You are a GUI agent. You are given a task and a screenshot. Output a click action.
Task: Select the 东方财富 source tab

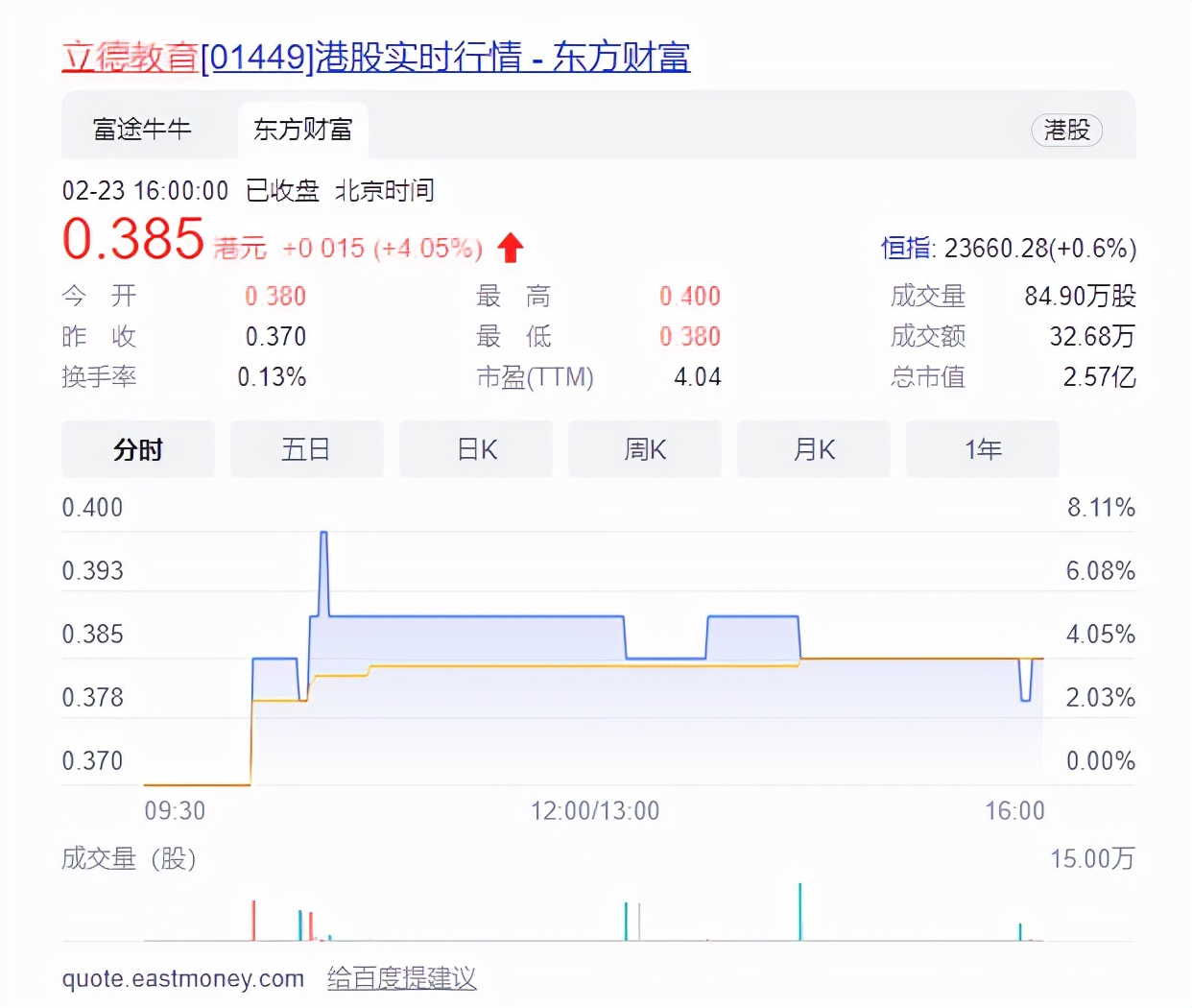(x=302, y=130)
